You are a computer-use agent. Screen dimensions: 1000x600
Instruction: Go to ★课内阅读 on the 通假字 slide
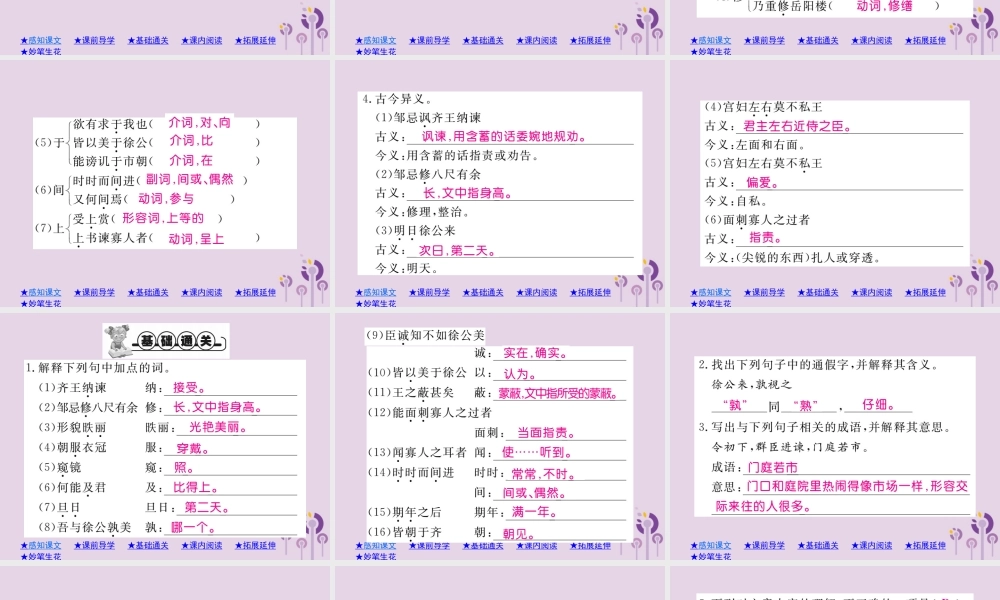point(871,546)
